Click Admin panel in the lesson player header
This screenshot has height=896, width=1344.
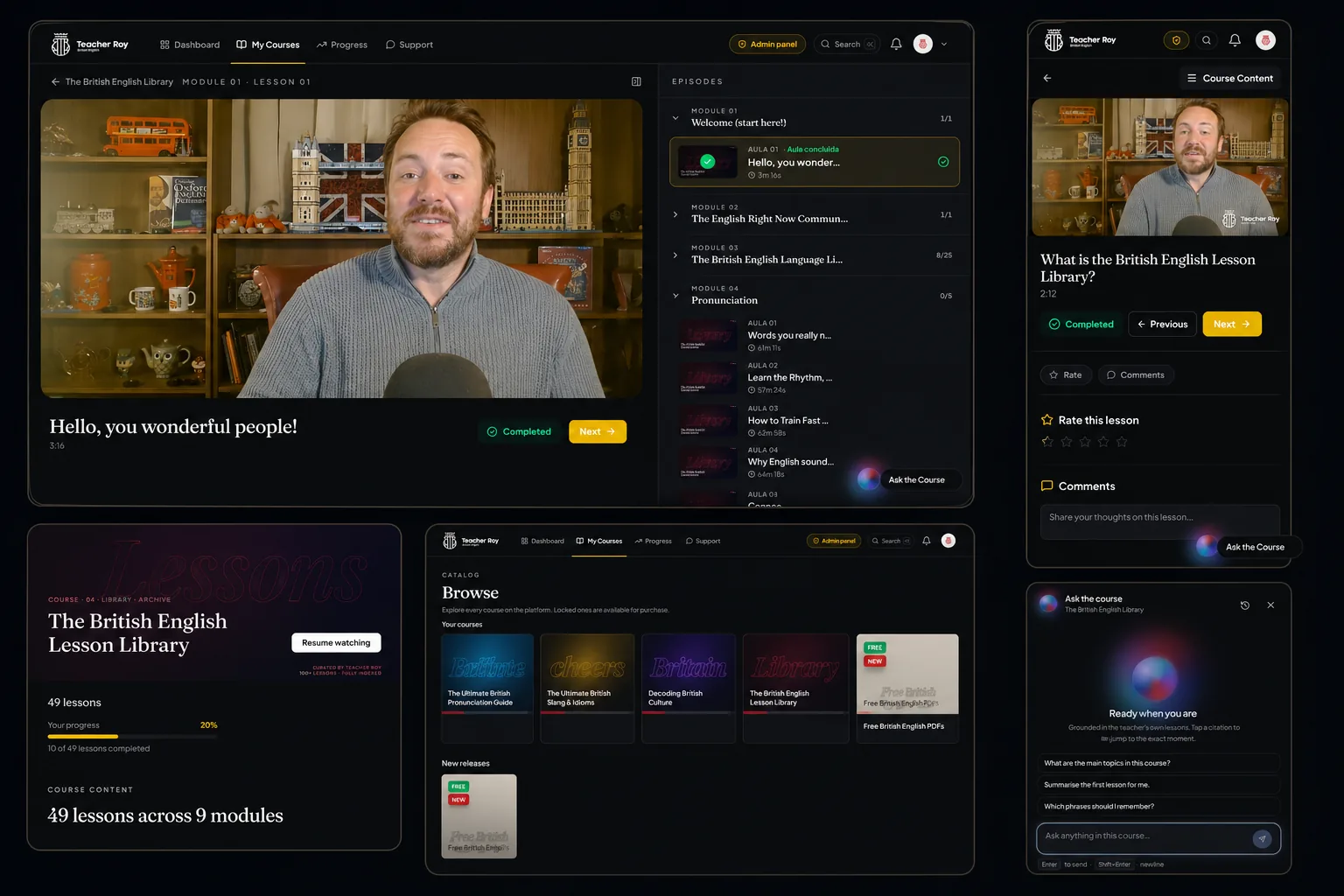tap(767, 44)
